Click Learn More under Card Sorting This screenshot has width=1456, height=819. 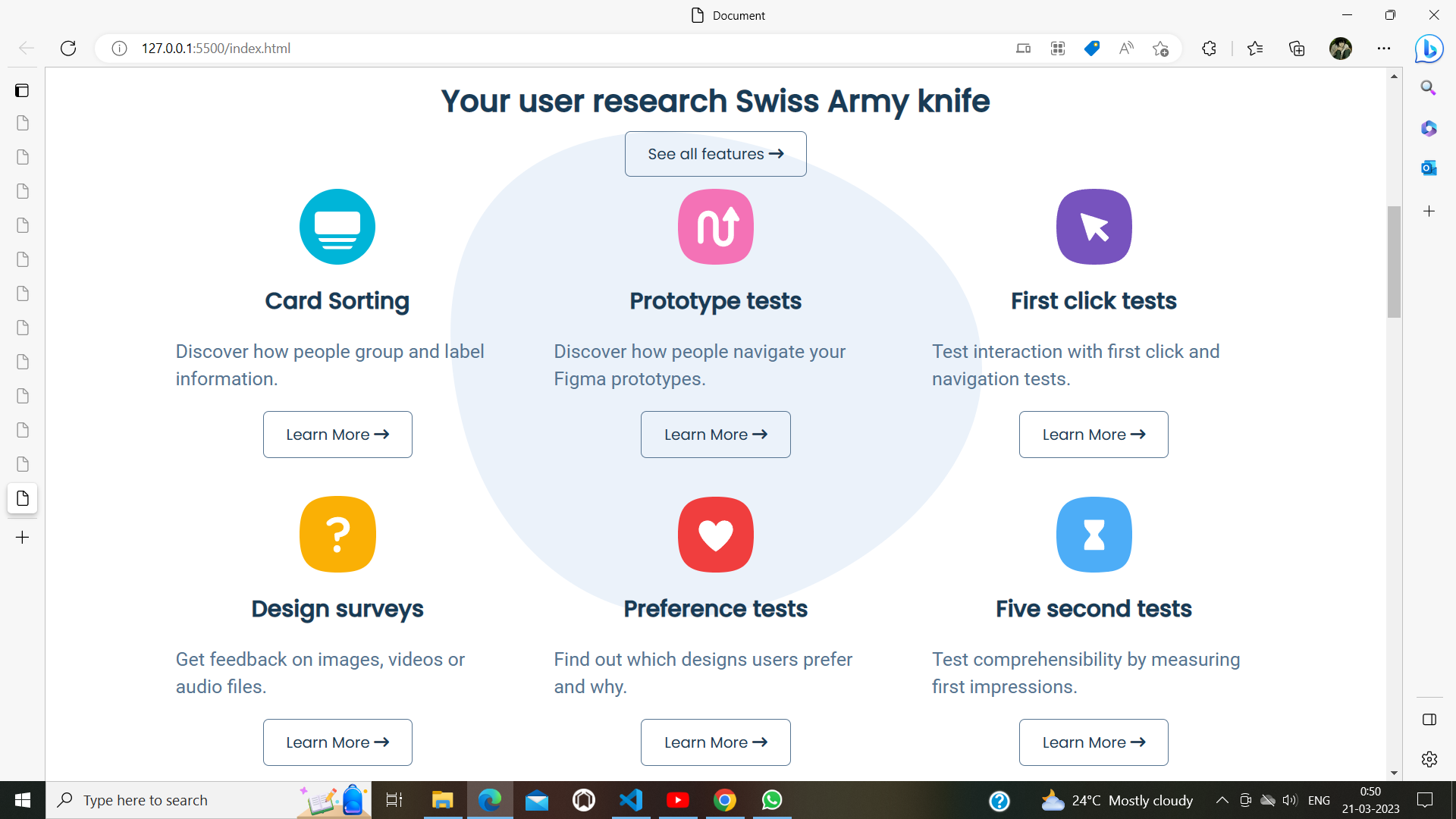pyautogui.click(x=337, y=435)
